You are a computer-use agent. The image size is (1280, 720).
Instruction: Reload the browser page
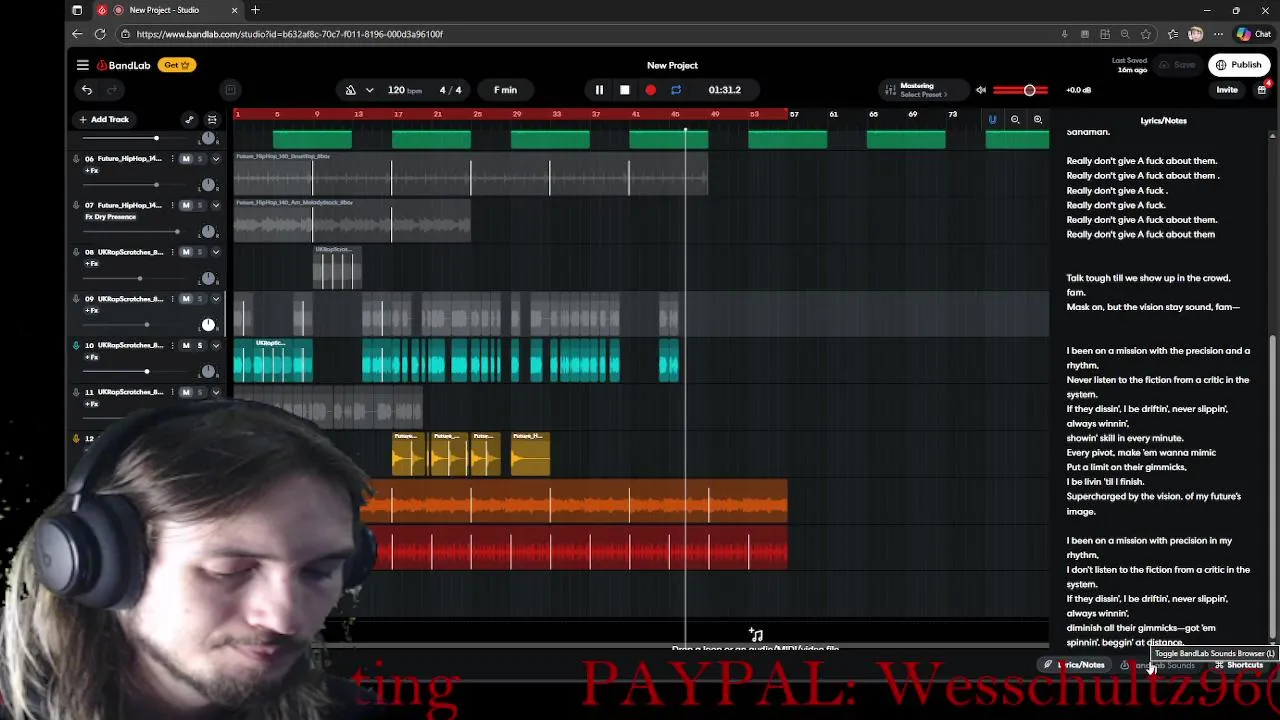pyautogui.click(x=100, y=34)
